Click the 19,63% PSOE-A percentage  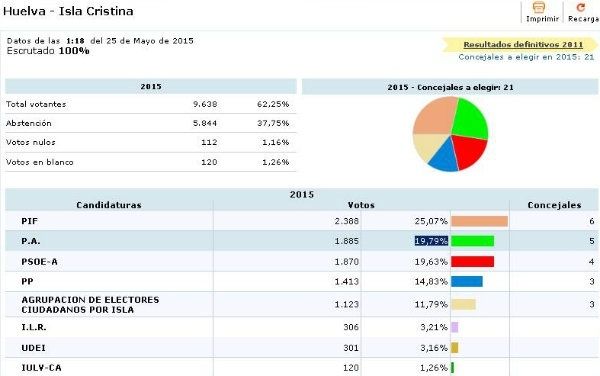point(431,262)
